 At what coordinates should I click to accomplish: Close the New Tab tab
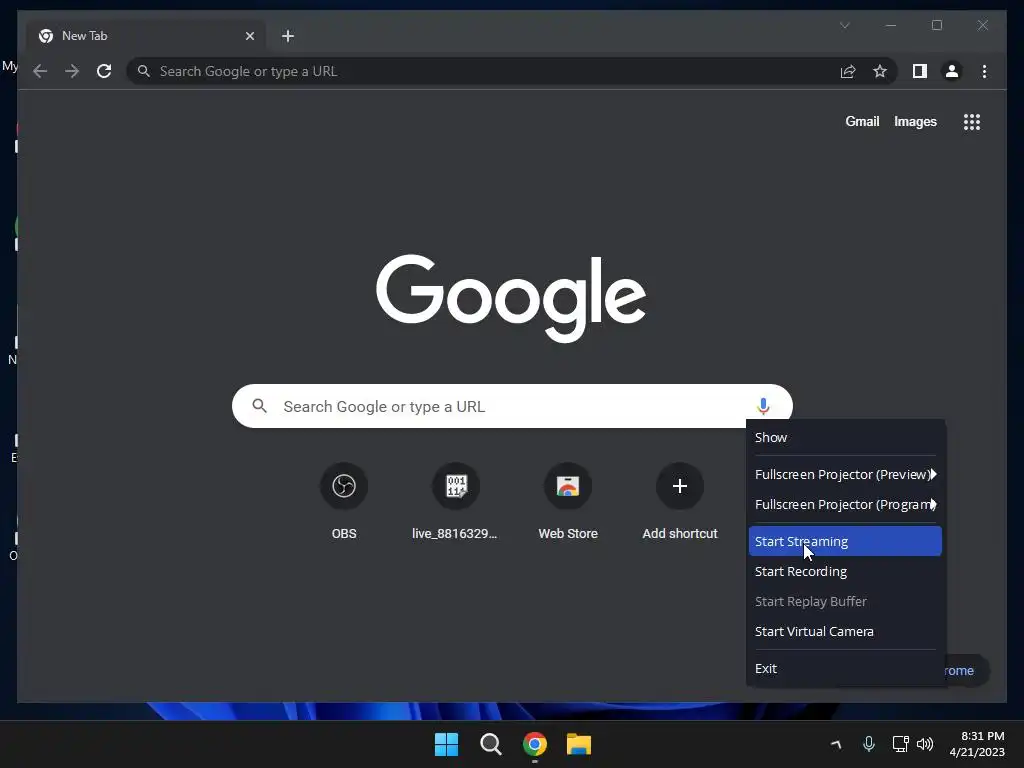249,36
